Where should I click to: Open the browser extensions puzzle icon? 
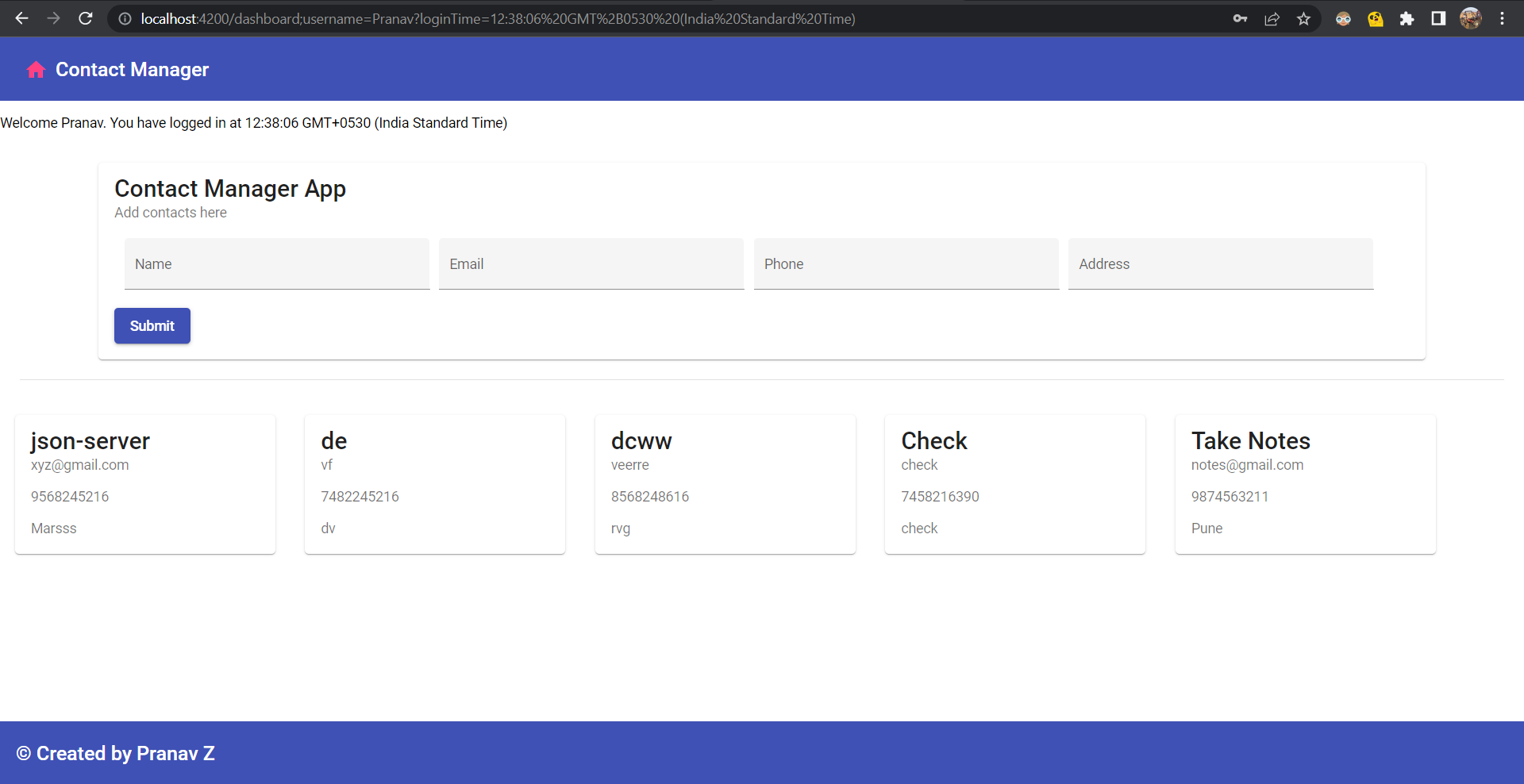(1407, 19)
